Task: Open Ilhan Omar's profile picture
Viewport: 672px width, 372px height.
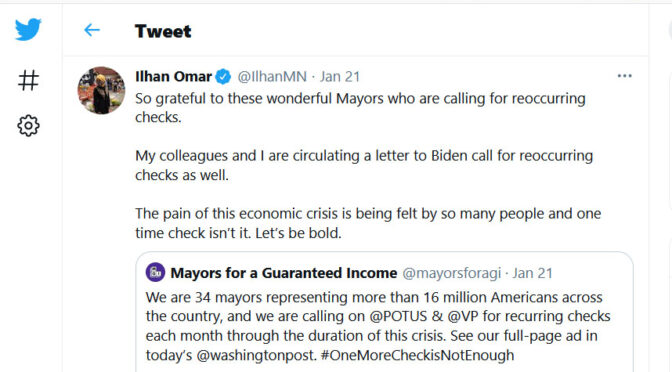Action: [102, 90]
